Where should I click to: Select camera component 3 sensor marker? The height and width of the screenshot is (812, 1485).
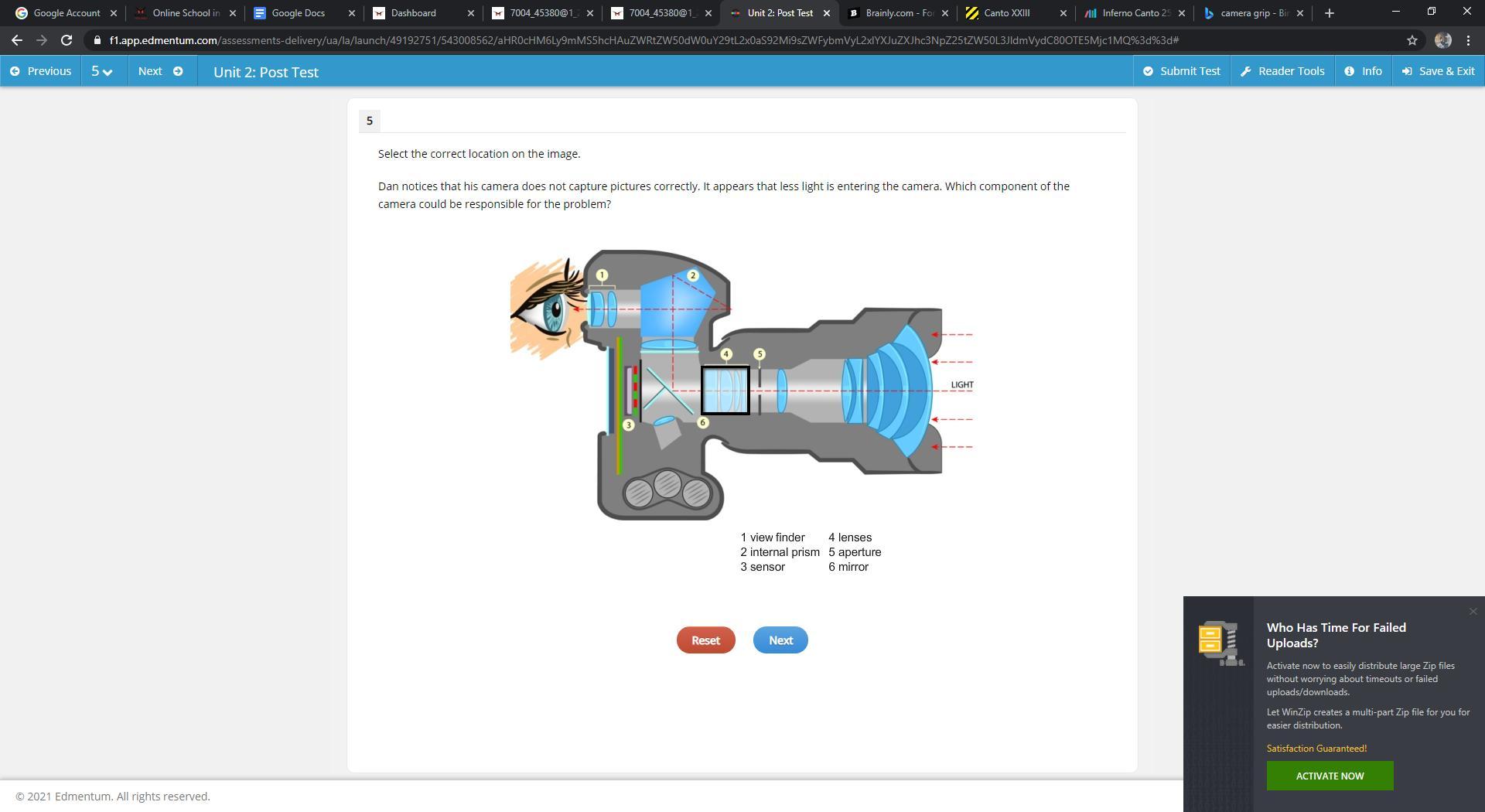tap(629, 425)
